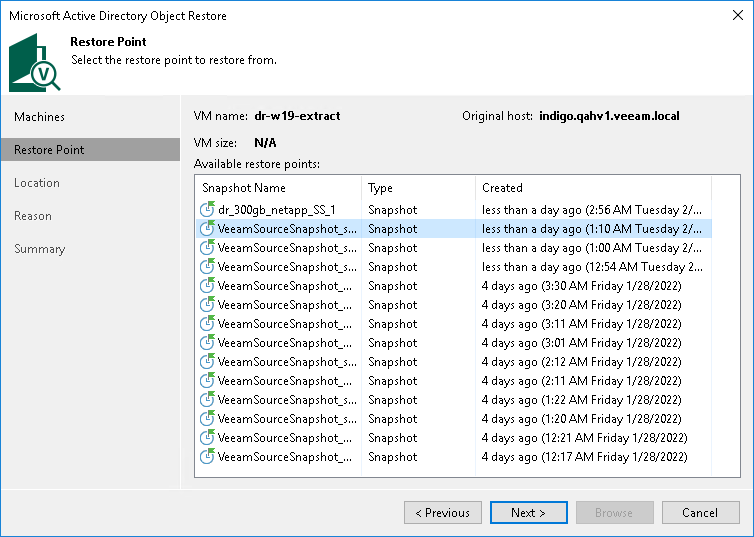This screenshot has width=754, height=537.
Task: Click snapshot icon for 3:30 AM Friday restore point
Action: pos(208,286)
